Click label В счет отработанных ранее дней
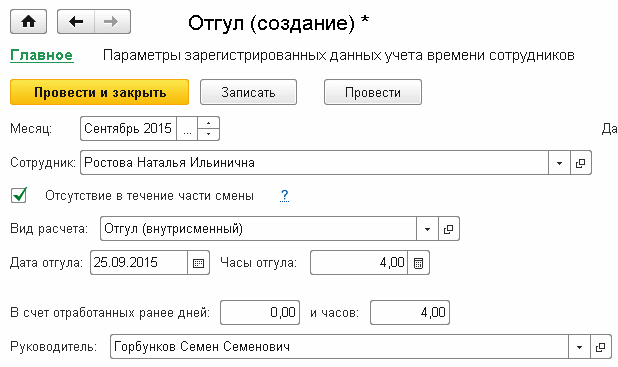This screenshot has width=618, height=367. point(110,313)
